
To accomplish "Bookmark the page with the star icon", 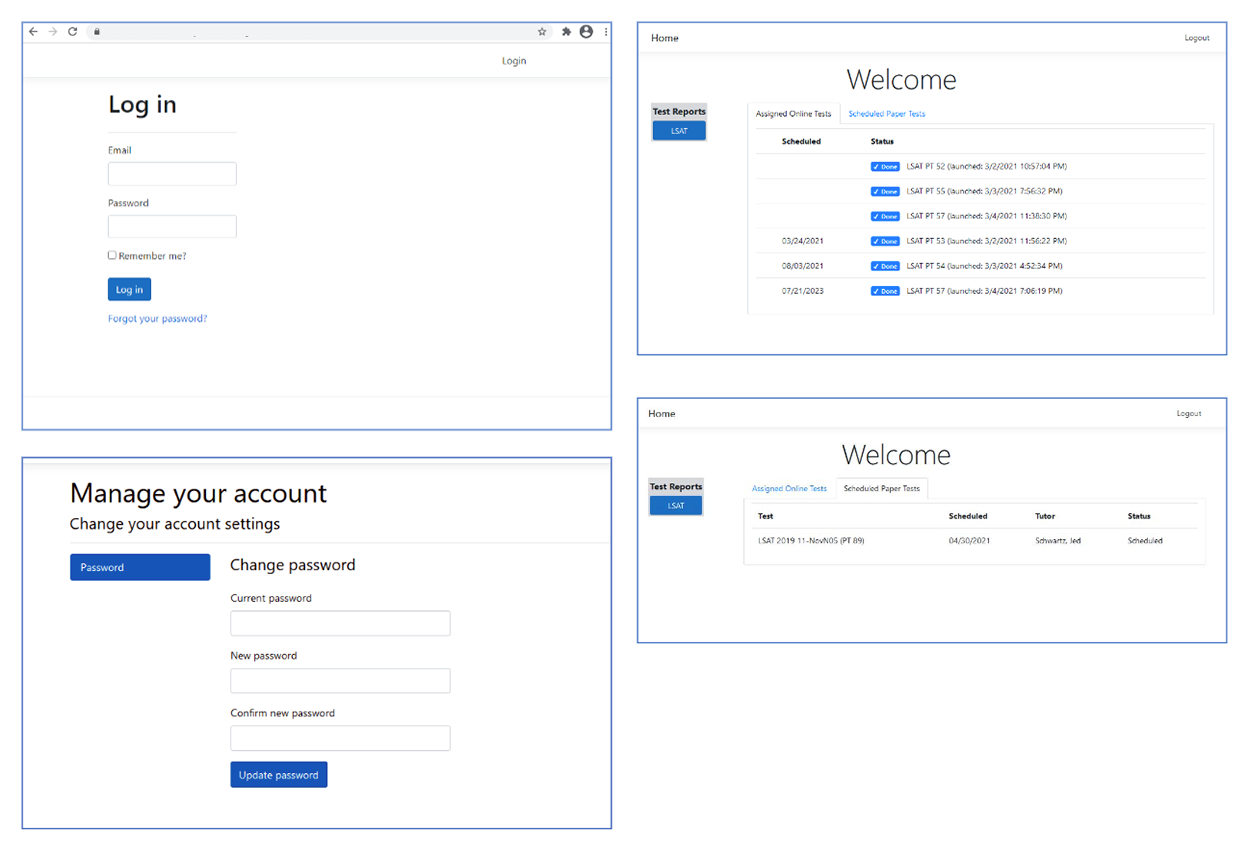I will pyautogui.click(x=542, y=32).
